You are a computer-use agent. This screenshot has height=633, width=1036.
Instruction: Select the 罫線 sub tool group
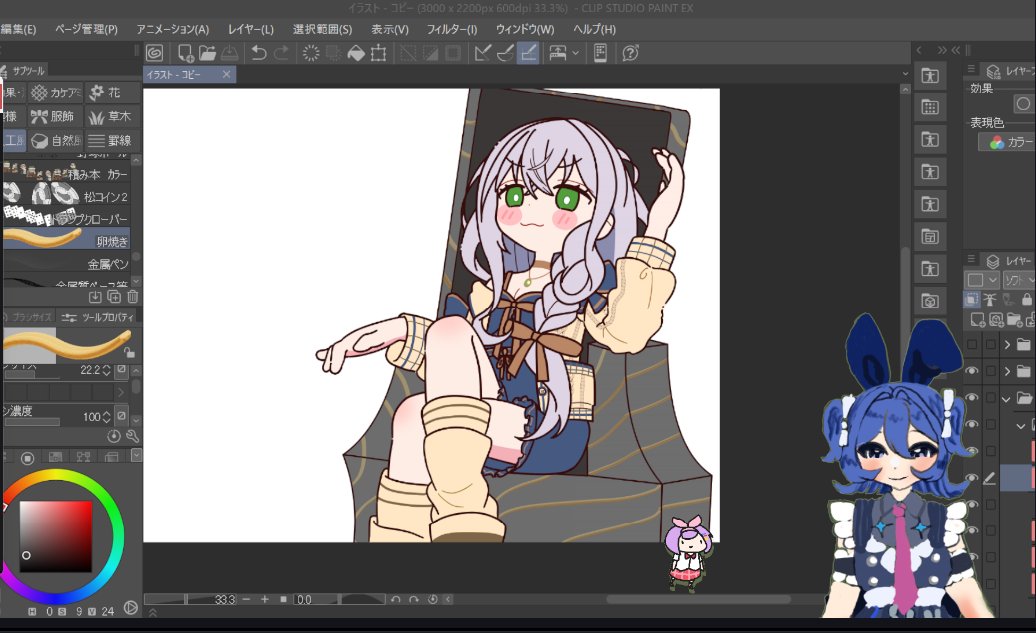click(x=113, y=141)
